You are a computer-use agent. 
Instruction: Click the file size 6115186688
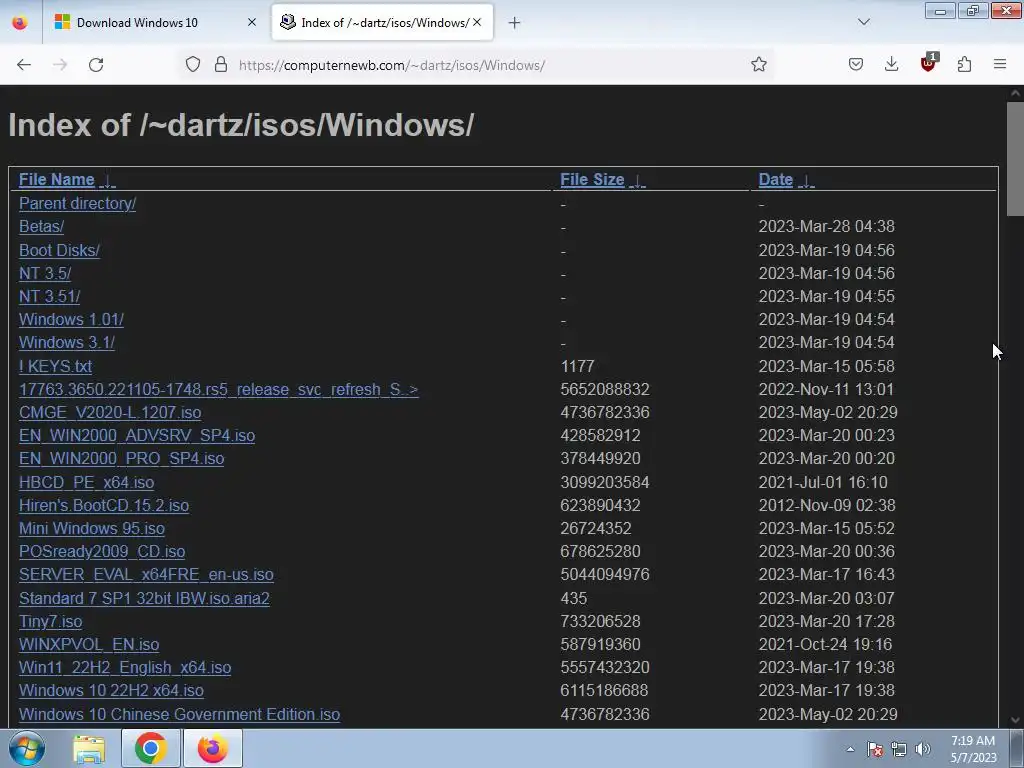[x=604, y=690]
